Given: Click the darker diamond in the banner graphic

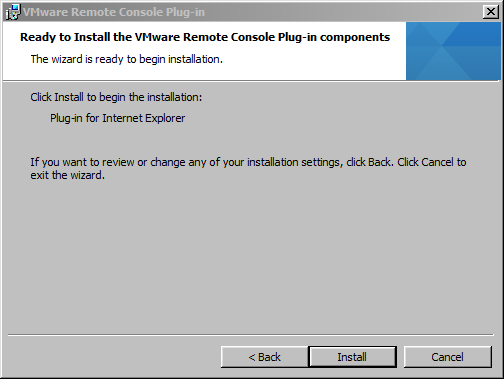Looking at the screenshot, I should (470, 33).
